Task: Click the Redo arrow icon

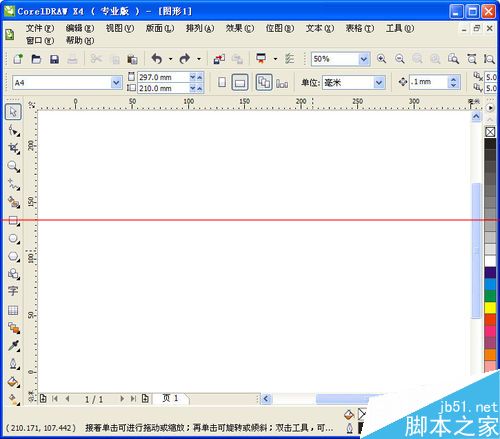Action: pos(185,59)
